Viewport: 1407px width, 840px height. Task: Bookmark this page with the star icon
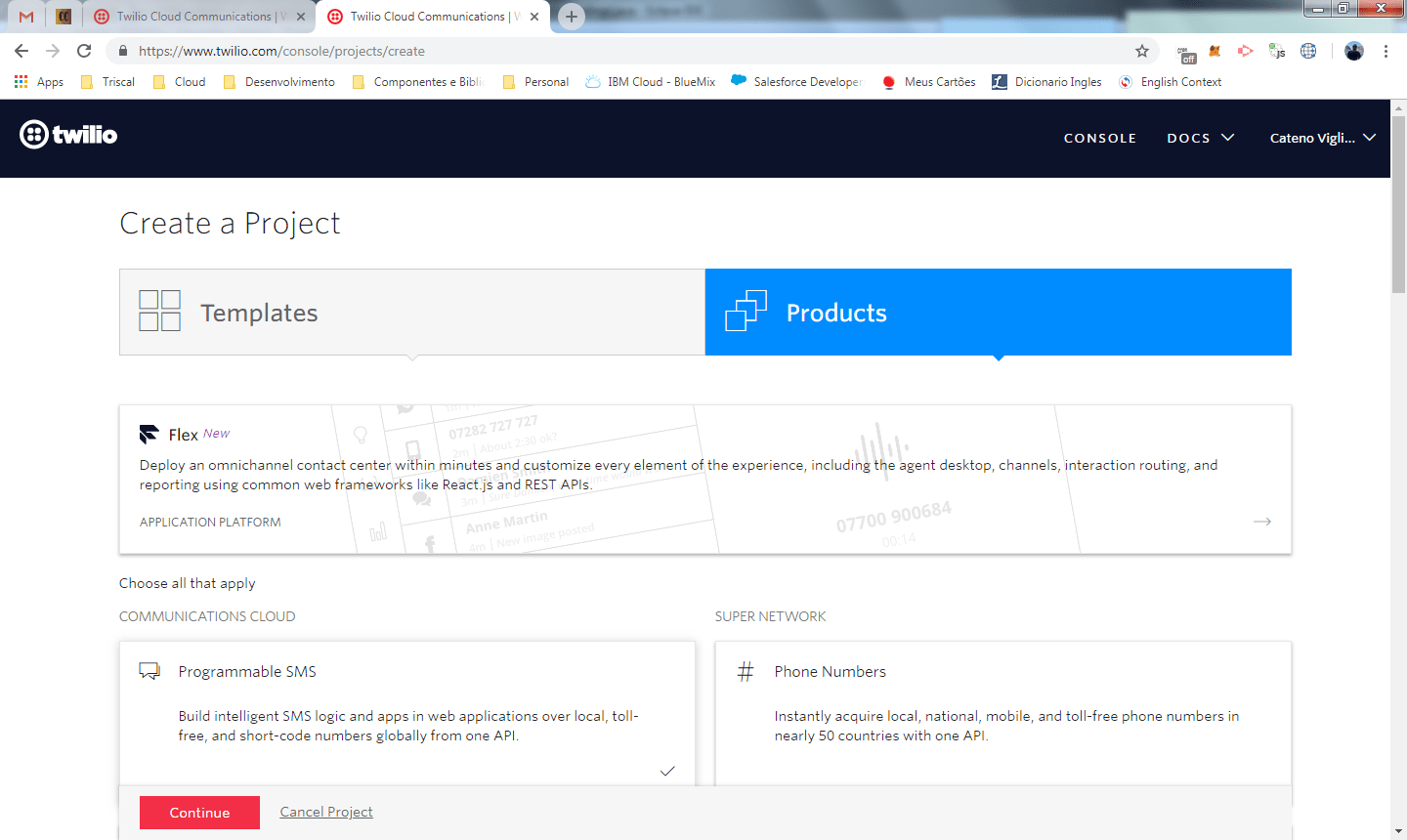pos(1142,51)
